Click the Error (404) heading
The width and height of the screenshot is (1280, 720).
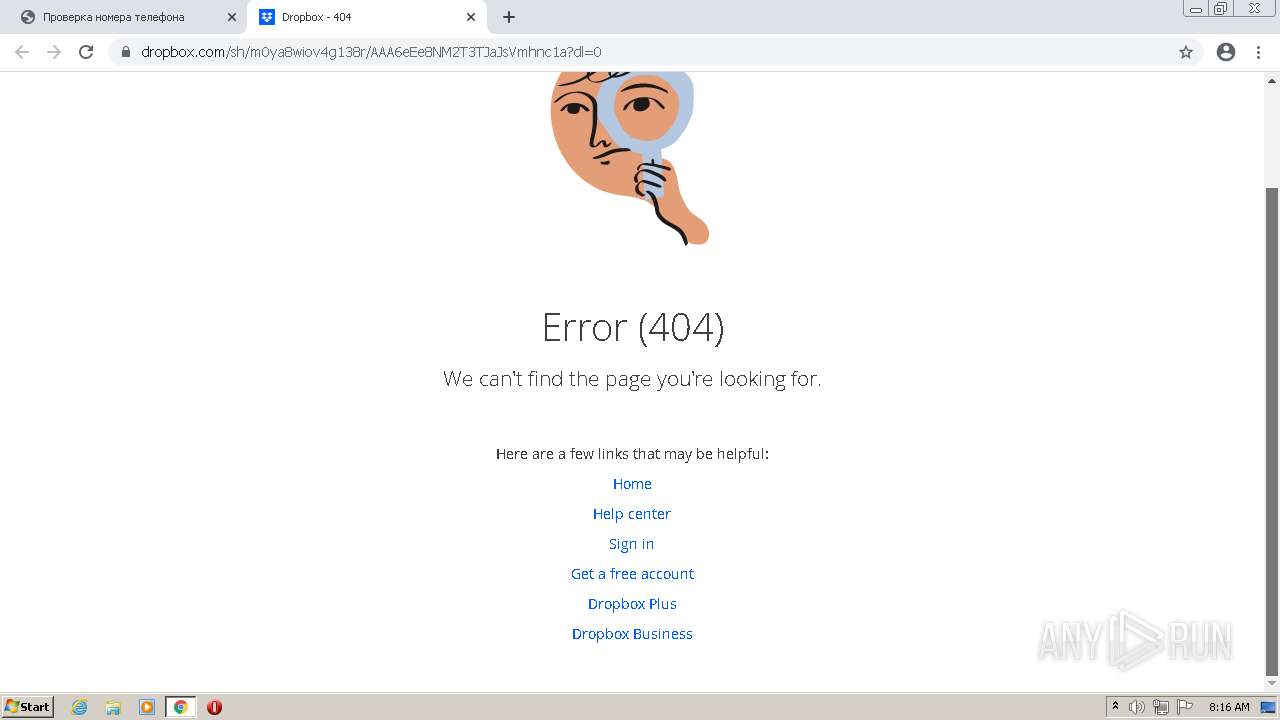[633, 327]
